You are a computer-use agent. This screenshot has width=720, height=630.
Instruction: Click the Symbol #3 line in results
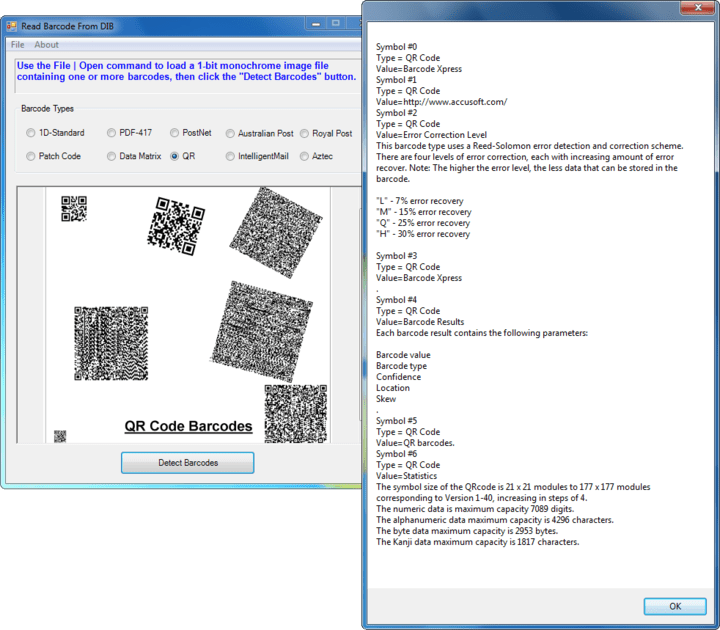pyautogui.click(x=396, y=256)
